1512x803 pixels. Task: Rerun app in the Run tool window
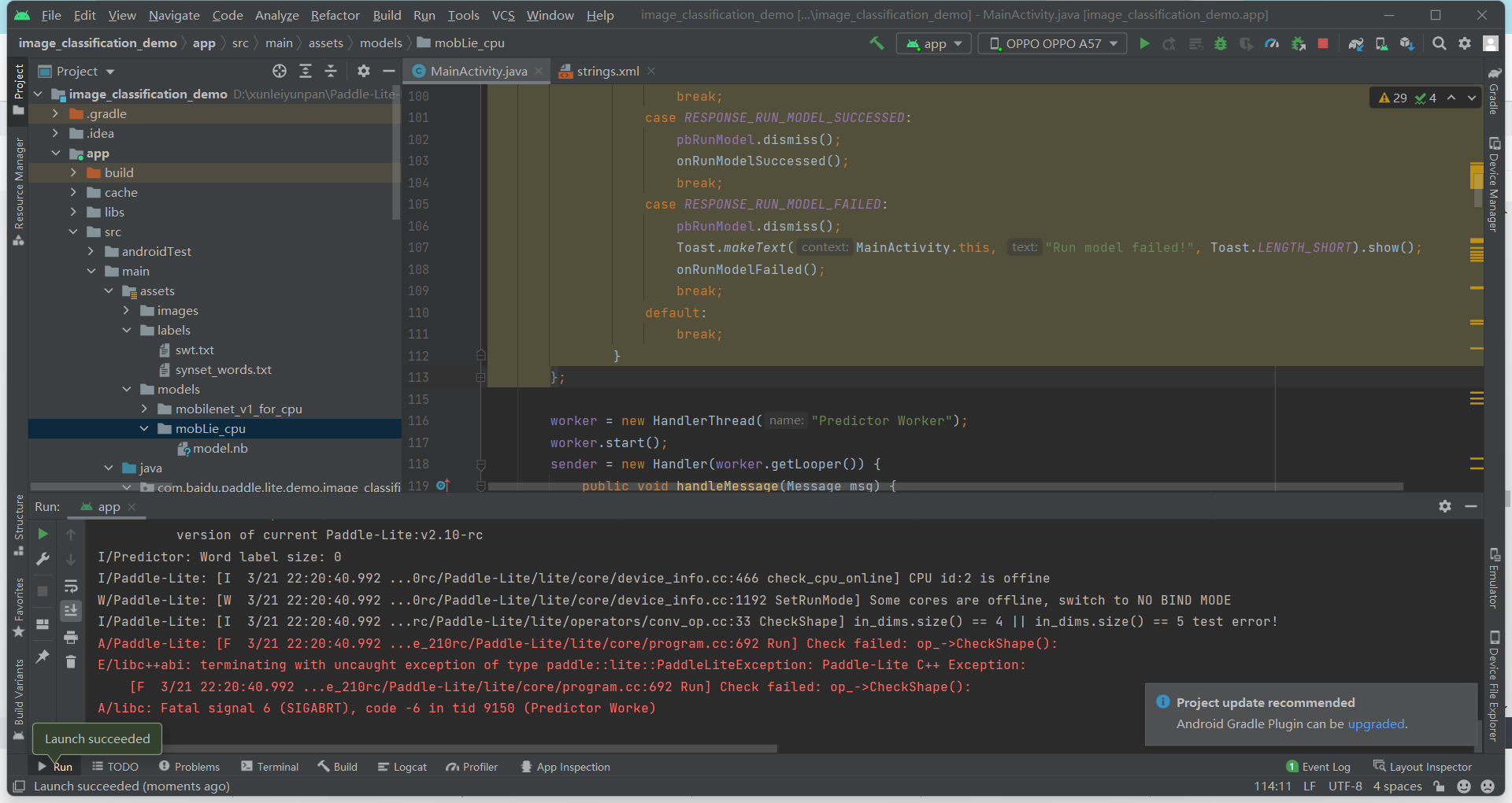[43, 534]
